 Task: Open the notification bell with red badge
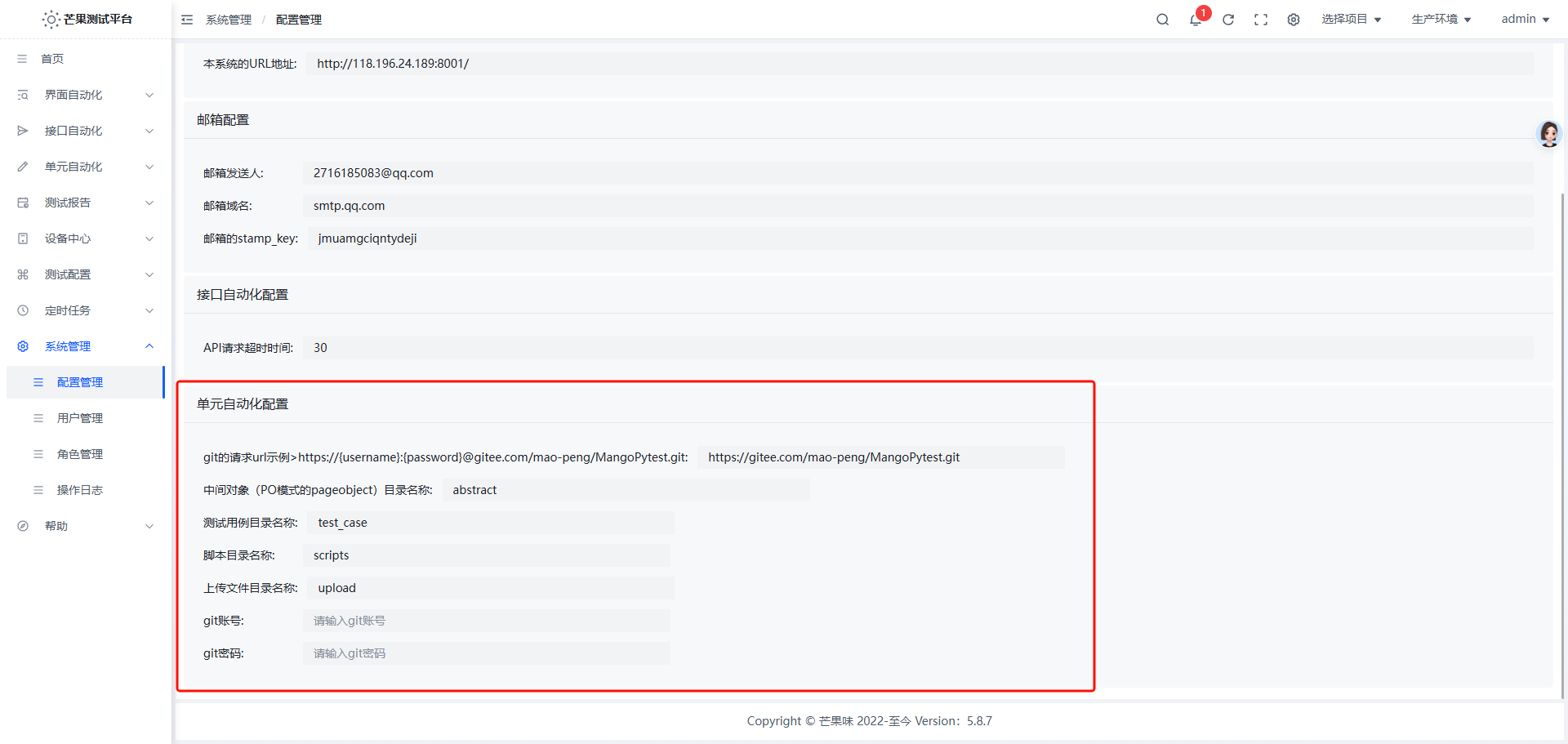coord(1196,20)
